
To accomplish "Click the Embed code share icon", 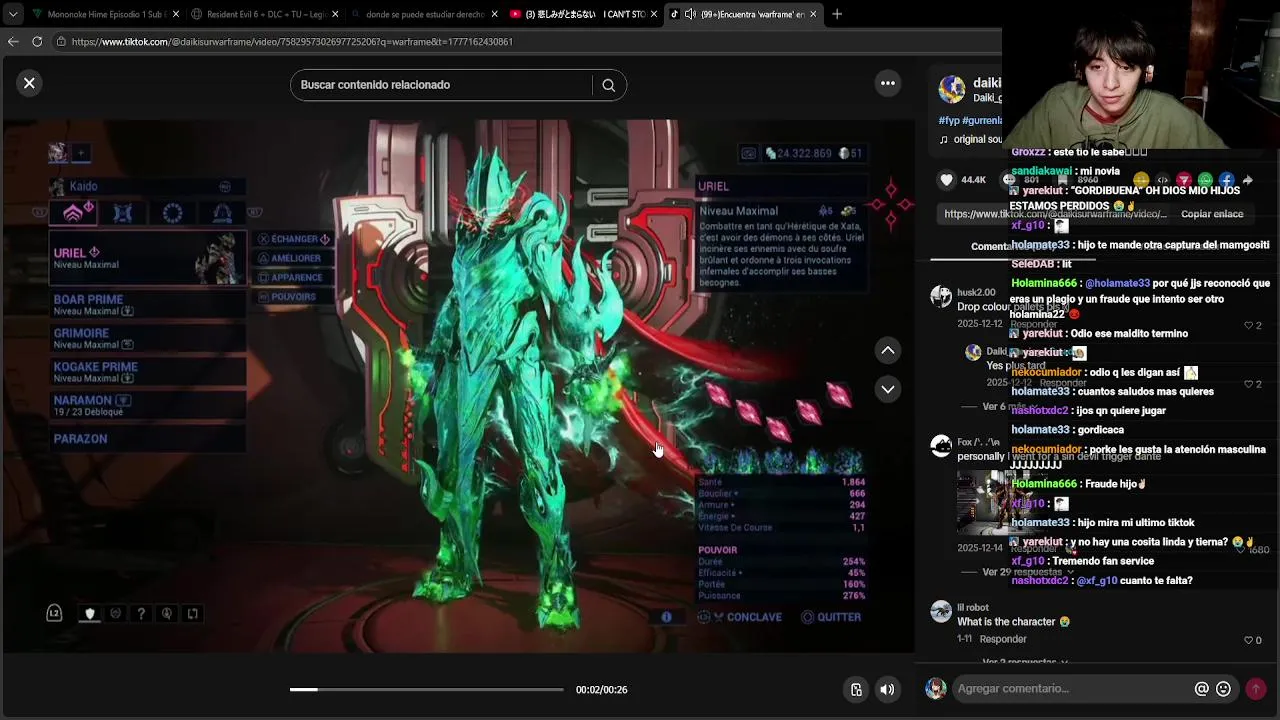I will tap(1162, 180).
